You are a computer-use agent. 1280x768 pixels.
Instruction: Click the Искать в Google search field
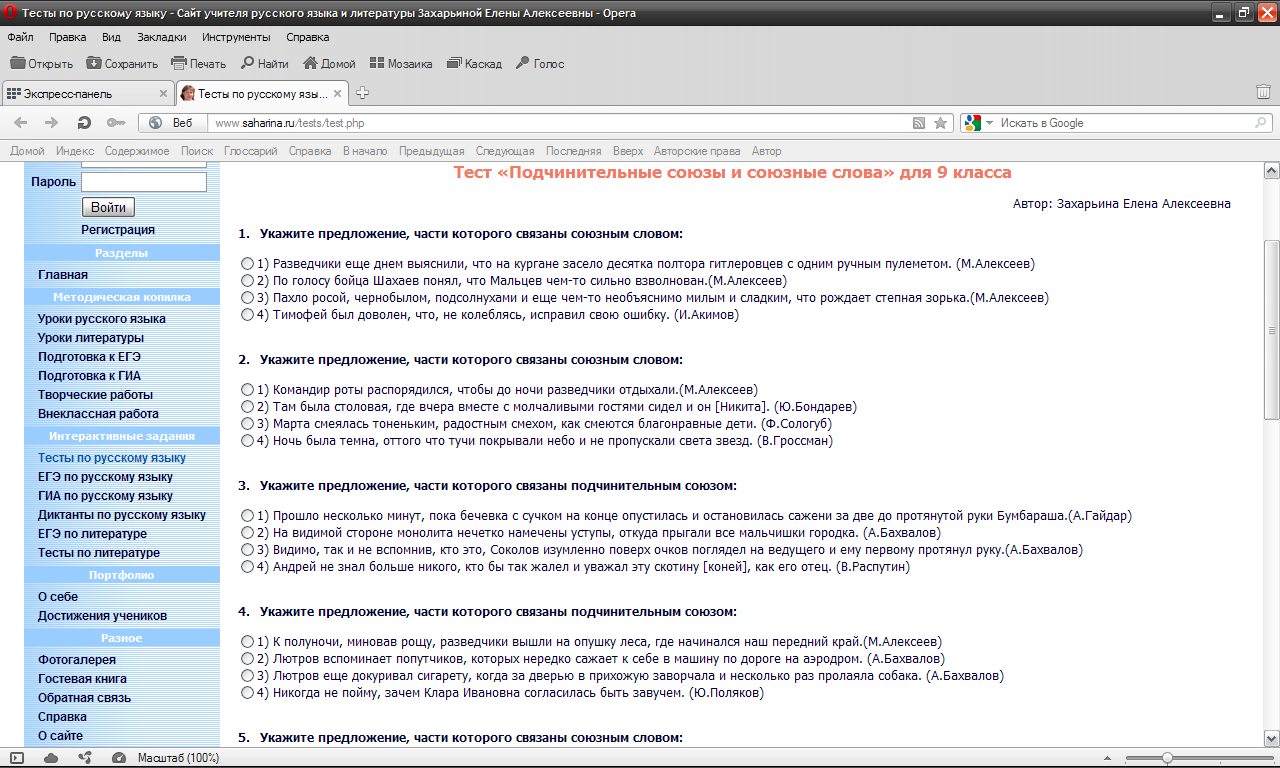pos(1124,123)
